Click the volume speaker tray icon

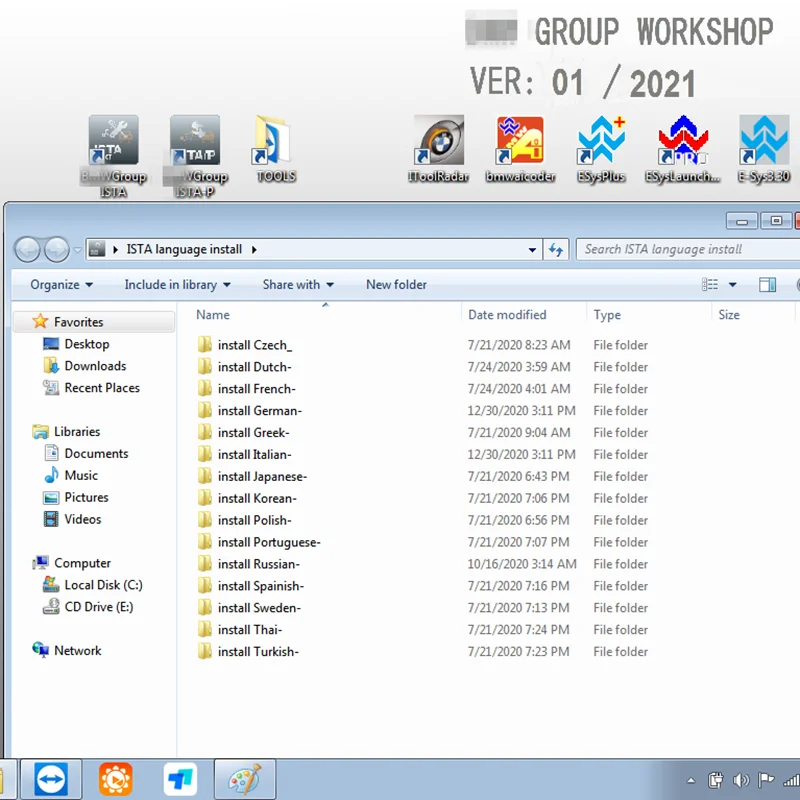pos(741,780)
